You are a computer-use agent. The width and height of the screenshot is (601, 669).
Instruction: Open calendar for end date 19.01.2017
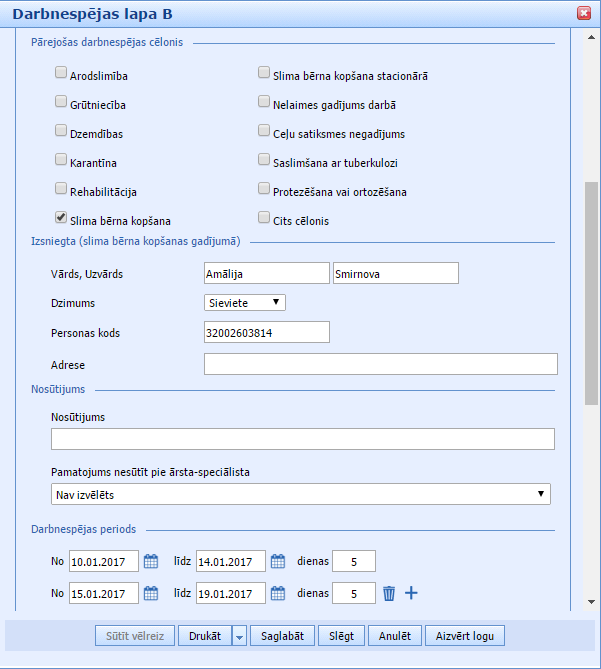coord(279,593)
